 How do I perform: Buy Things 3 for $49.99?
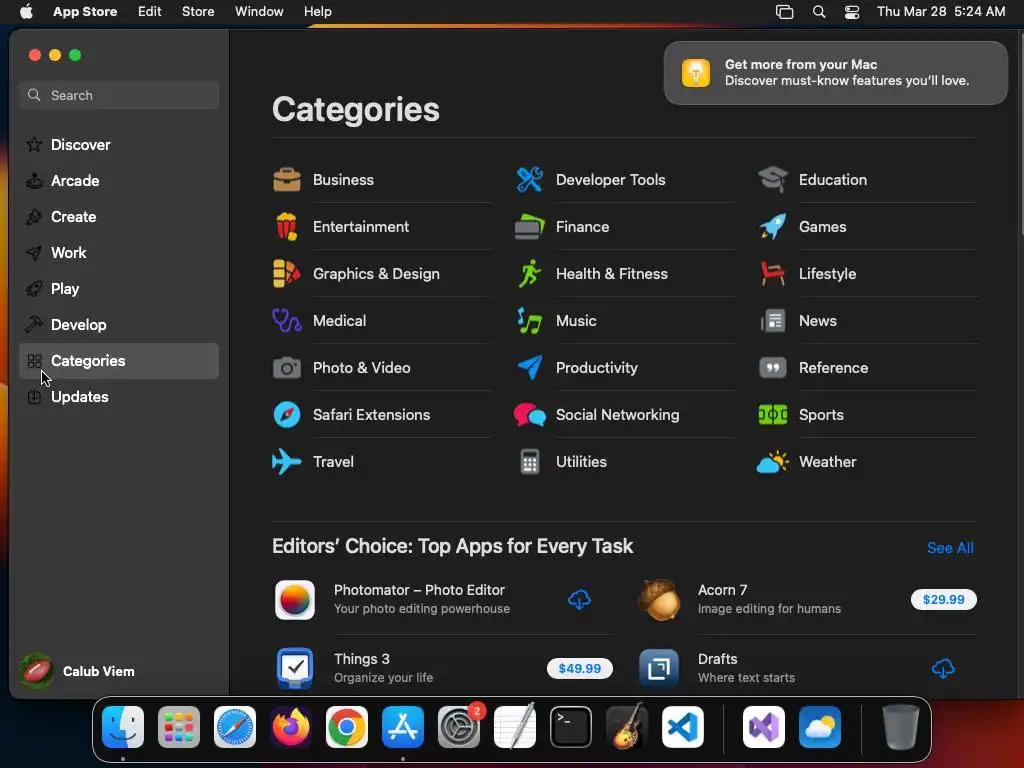pyautogui.click(x=579, y=669)
